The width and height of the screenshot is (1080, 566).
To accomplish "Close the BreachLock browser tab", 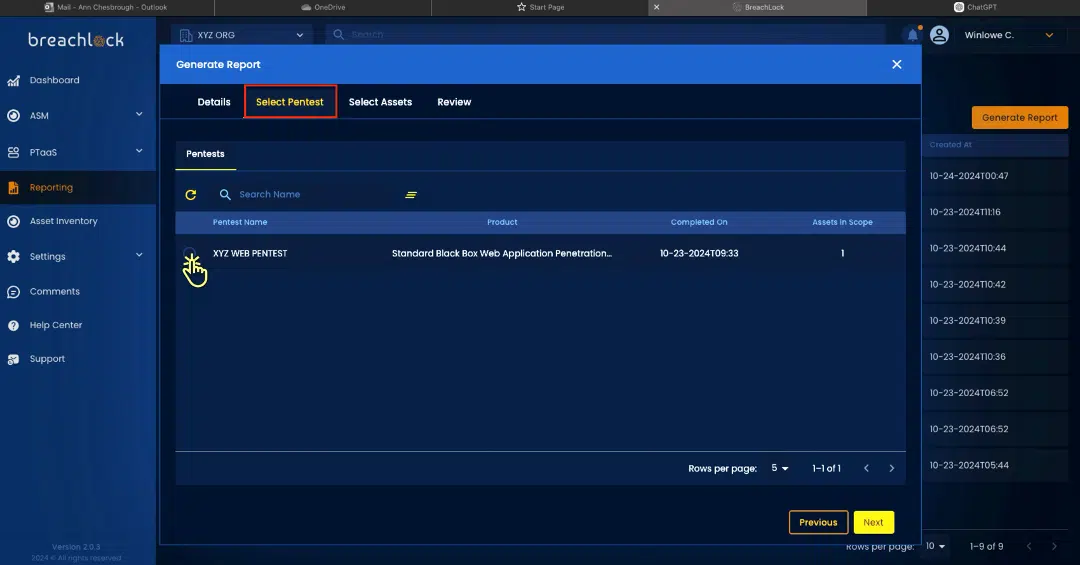I will [656, 8].
